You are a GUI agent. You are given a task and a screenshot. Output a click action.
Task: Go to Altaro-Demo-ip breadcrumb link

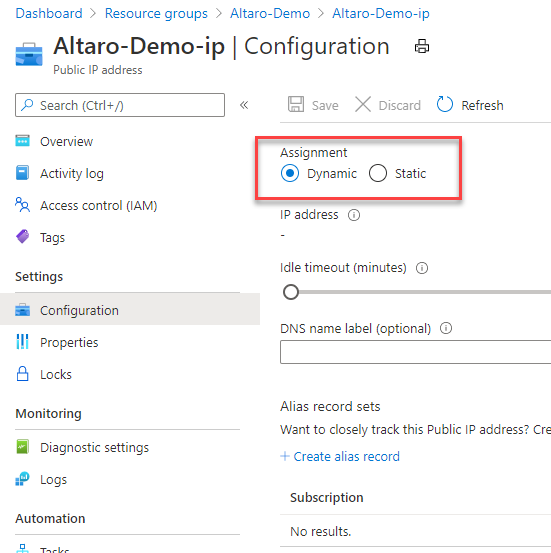381,13
